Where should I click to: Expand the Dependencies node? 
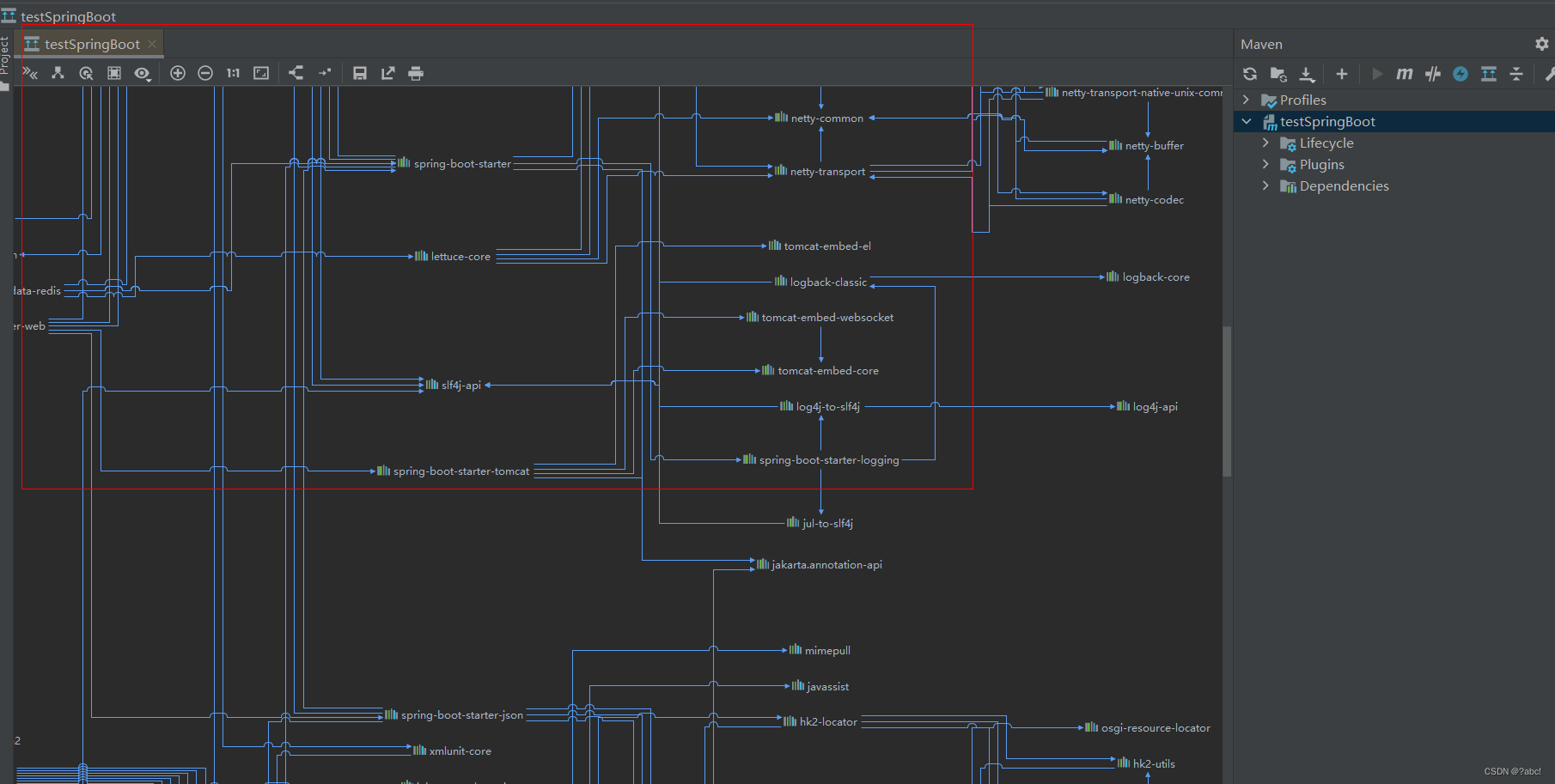(x=1265, y=185)
